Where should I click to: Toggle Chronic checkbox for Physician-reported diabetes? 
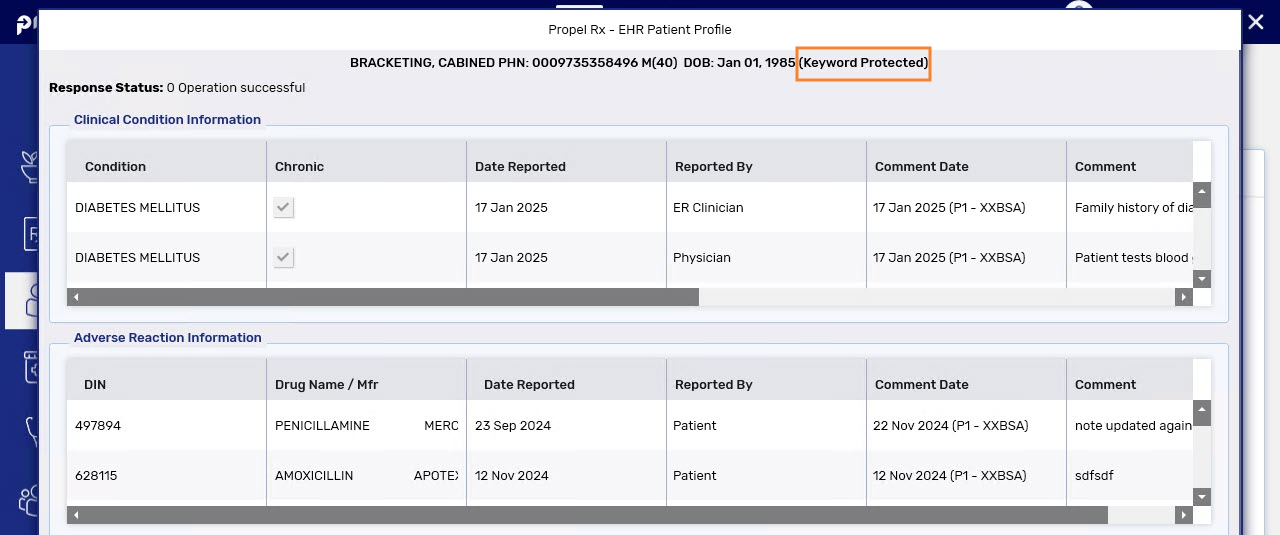click(x=284, y=258)
